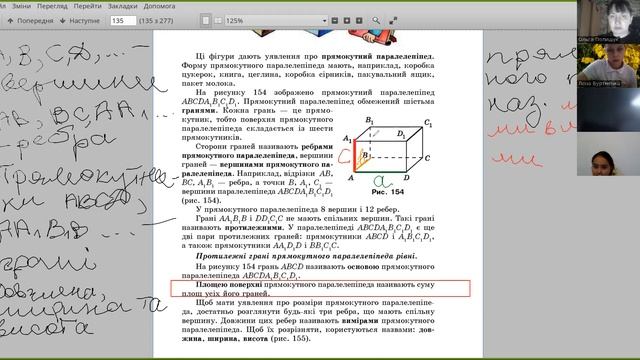This screenshot has height=360, width=640.
Task: Click the zoom out minus icon
Action: (x=335, y=20)
